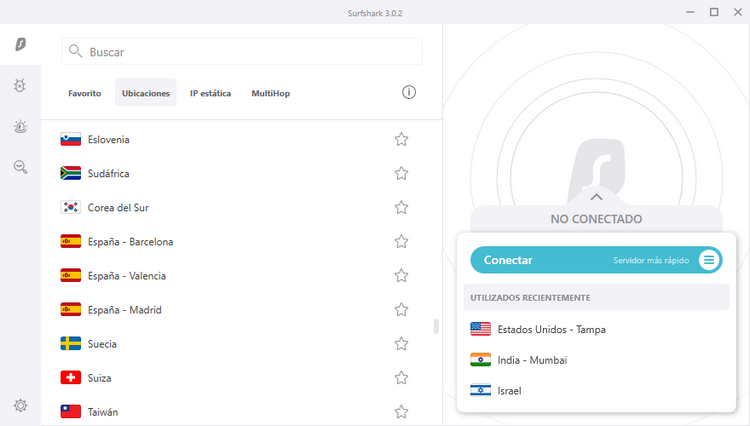Open server menu on Conectar button
Image resolution: width=750 pixels, height=426 pixels.
tap(709, 260)
